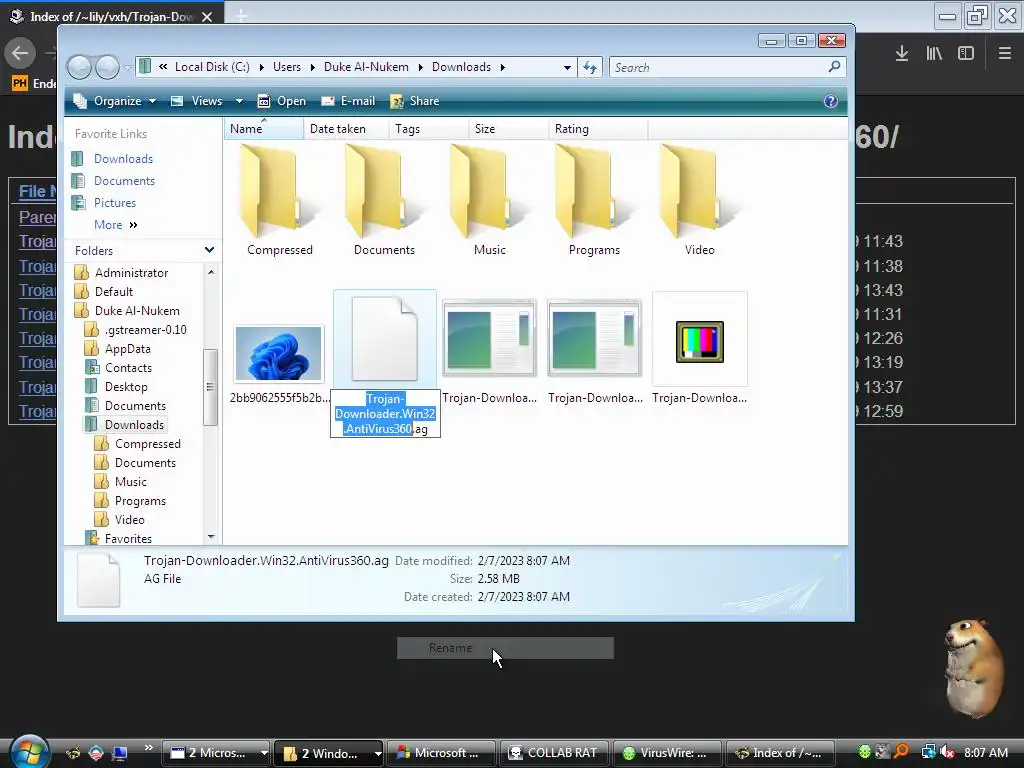The width and height of the screenshot is (1024, 768).
Task: Click folder tree scrollbar up arrow
Action: point(210,272)
